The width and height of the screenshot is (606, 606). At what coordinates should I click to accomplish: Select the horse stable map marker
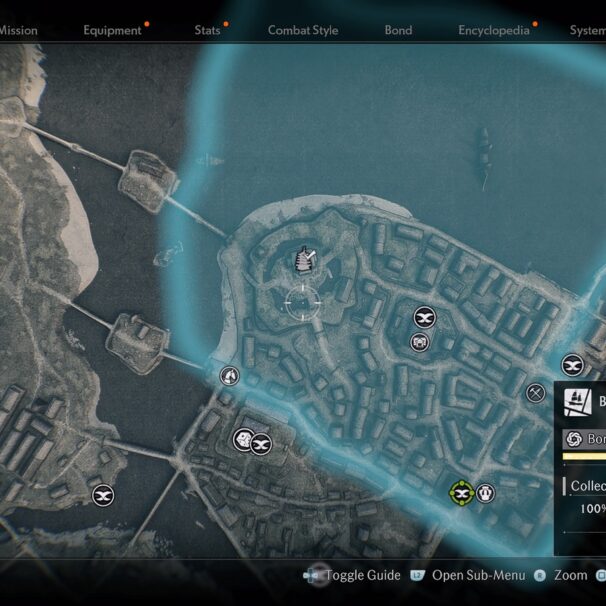pos(229,376)
